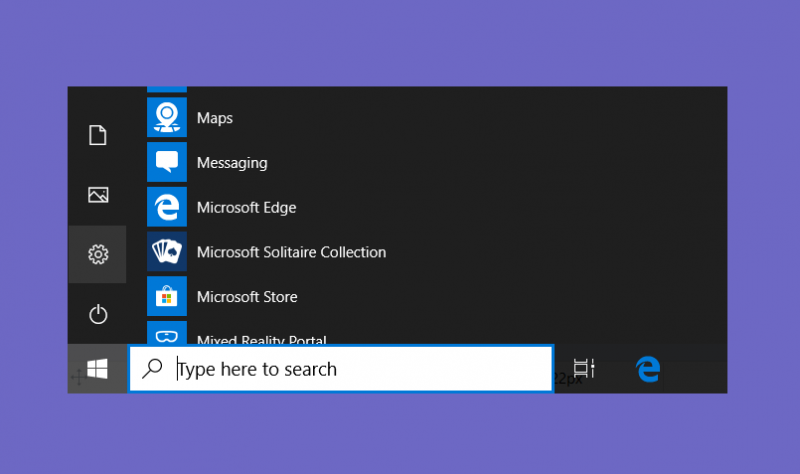Image resolution: width=800 pixels, height=474 pixels.
Task: Select the 'Maps' label
Action: 215,118
